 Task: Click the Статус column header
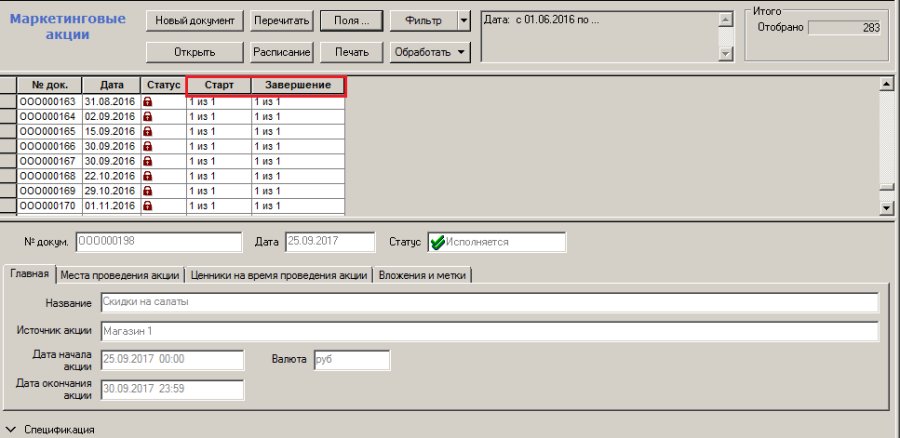164,85
